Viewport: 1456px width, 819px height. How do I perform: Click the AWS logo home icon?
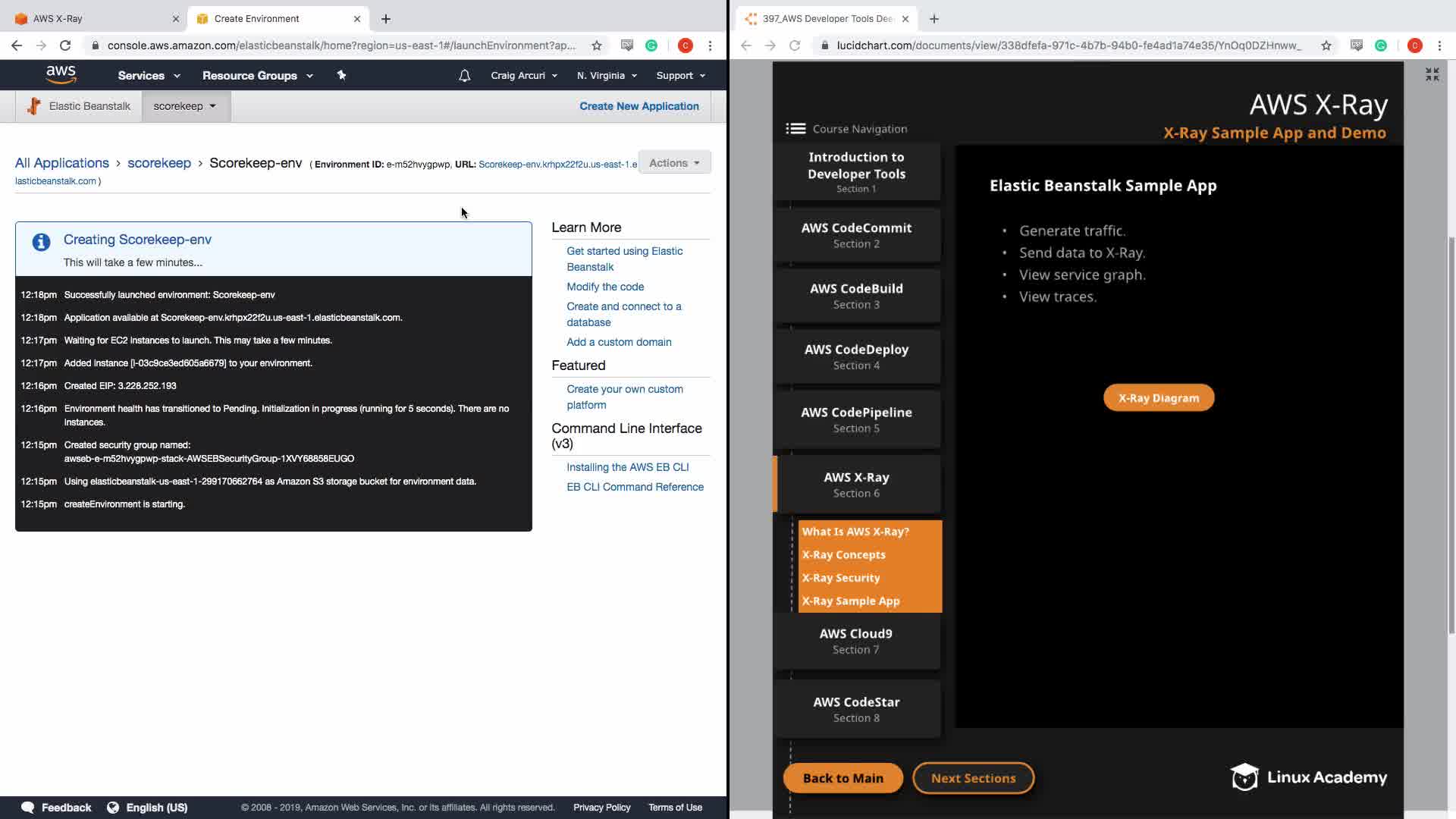coord(61,74)
